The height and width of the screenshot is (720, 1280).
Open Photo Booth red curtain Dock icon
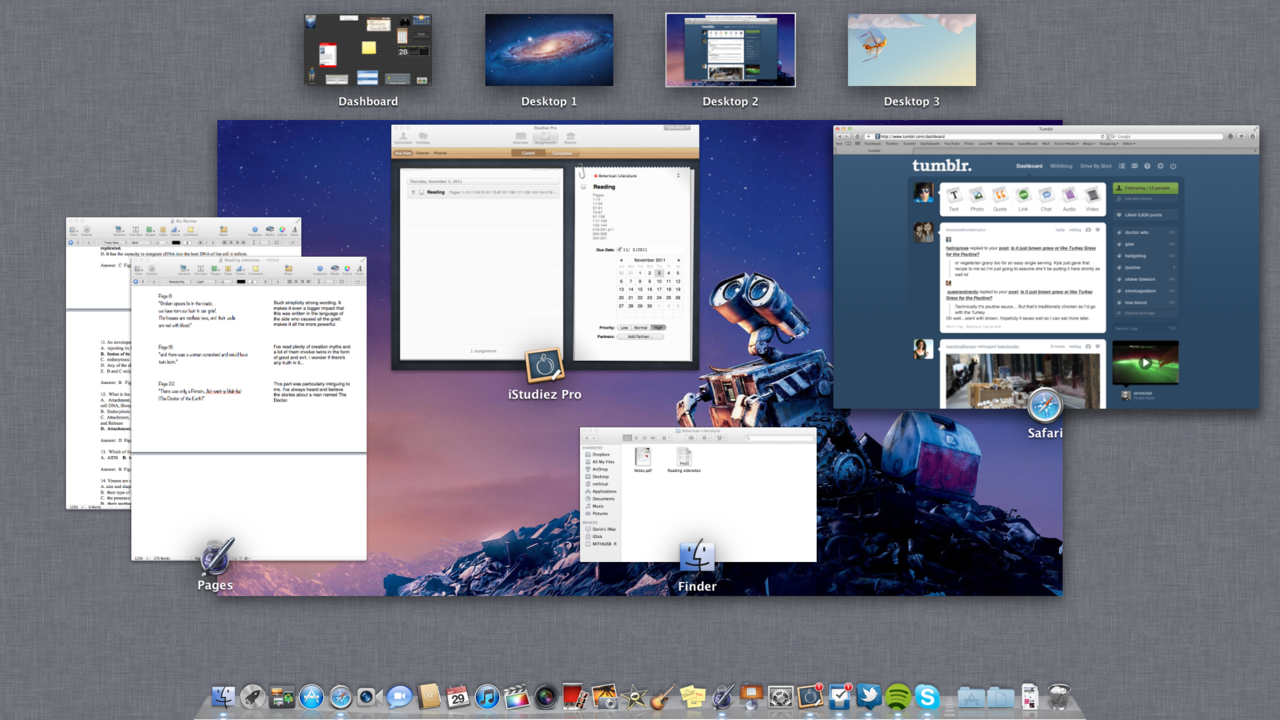coord(574,696)
